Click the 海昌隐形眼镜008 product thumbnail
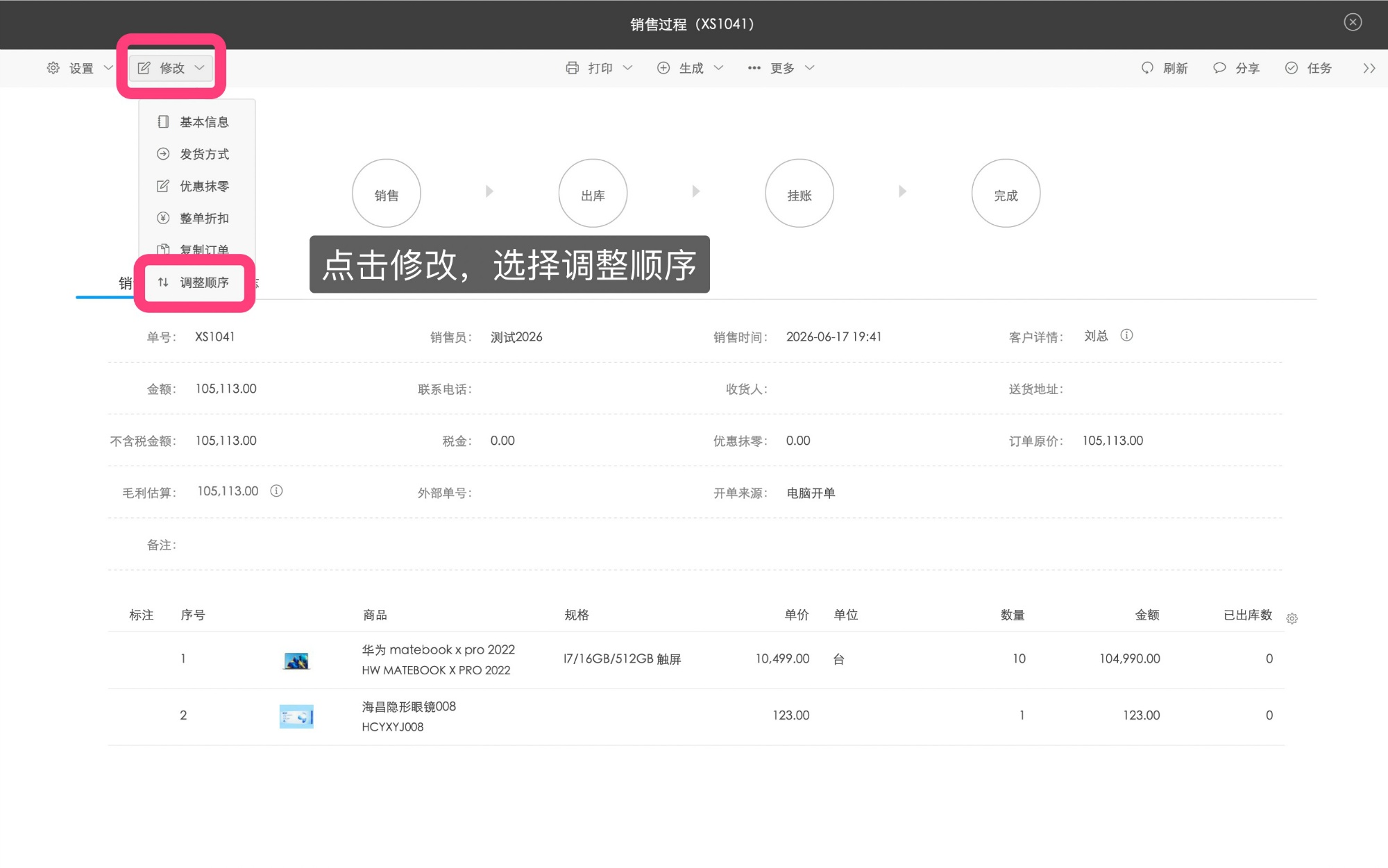The image size is (1388, 868). [296, 717]
